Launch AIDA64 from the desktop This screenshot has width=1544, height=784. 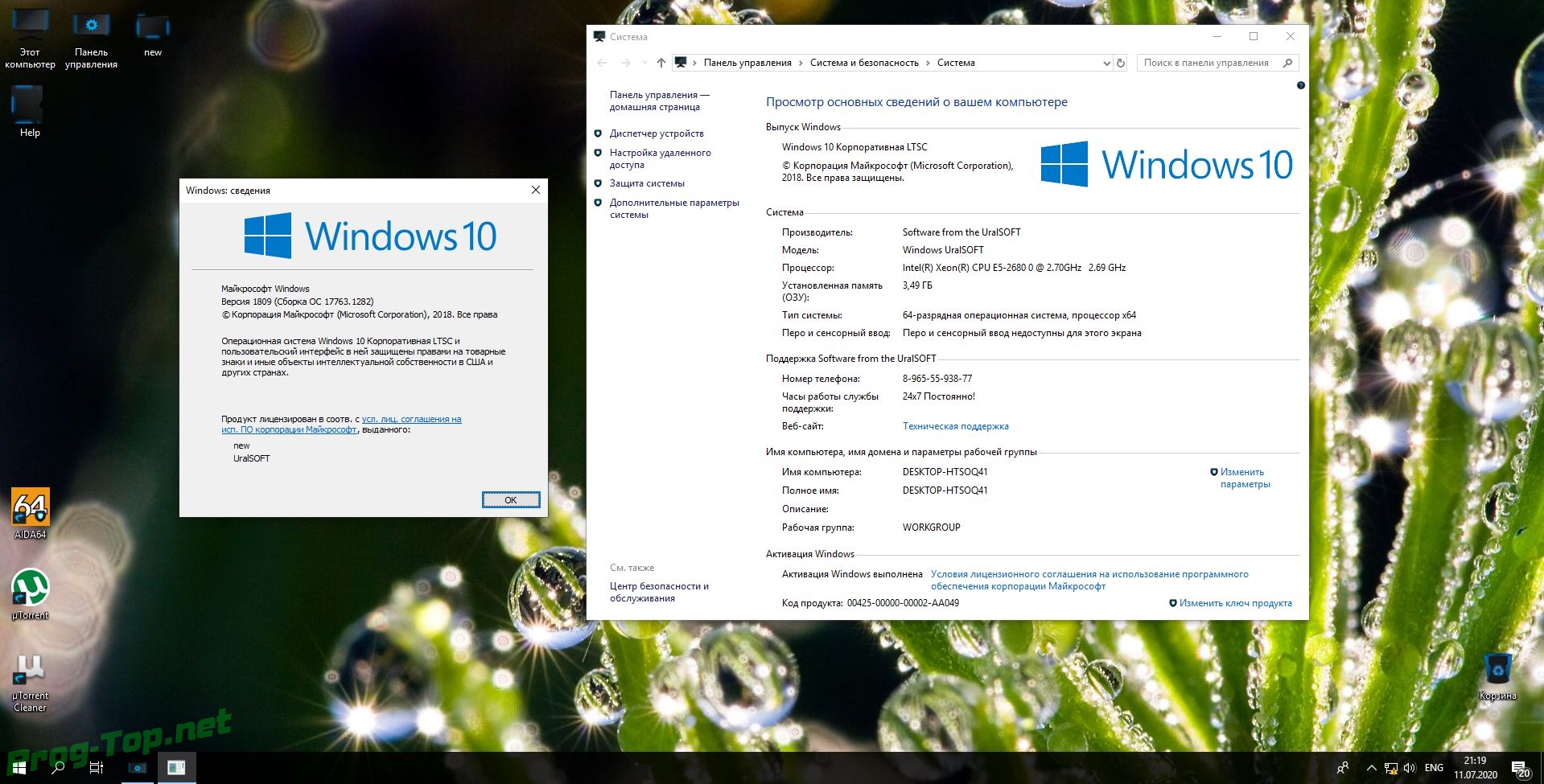pyautogui.click(x=31, y=513)
